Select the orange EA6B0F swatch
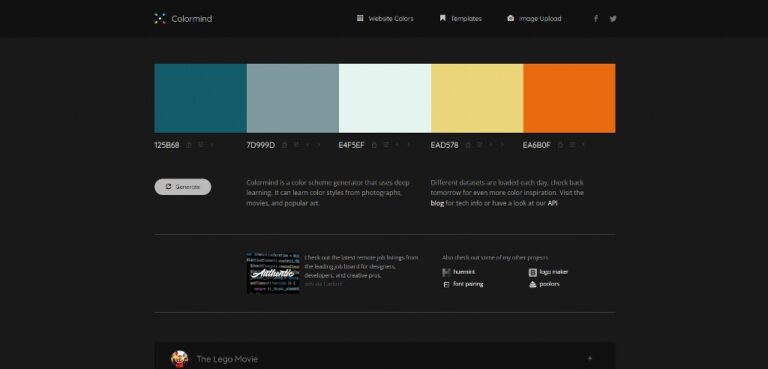The image size is (768, 369). point(569,98)
